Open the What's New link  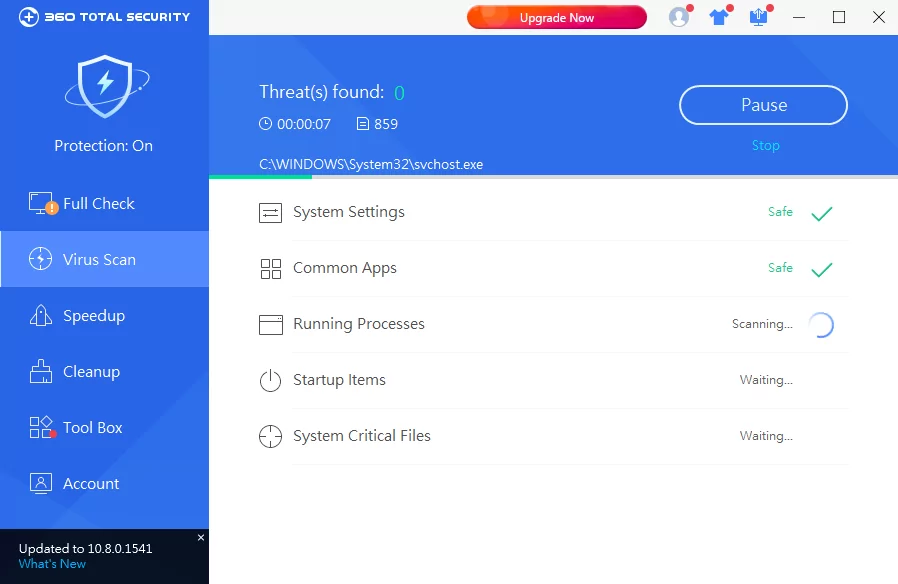pyautogui.click(x=52, y=564)
